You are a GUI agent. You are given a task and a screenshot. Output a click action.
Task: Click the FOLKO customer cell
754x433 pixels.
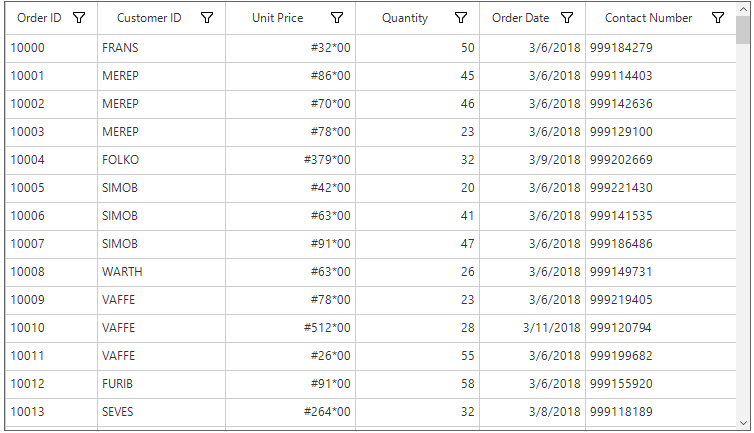pos(162,160)
